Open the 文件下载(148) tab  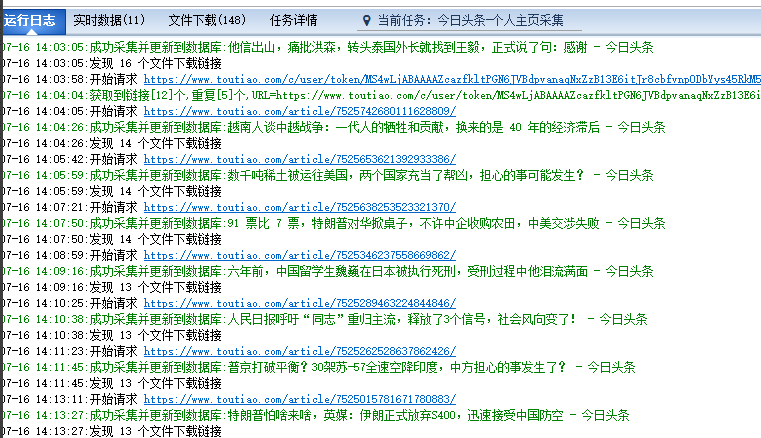coord(207,20)
